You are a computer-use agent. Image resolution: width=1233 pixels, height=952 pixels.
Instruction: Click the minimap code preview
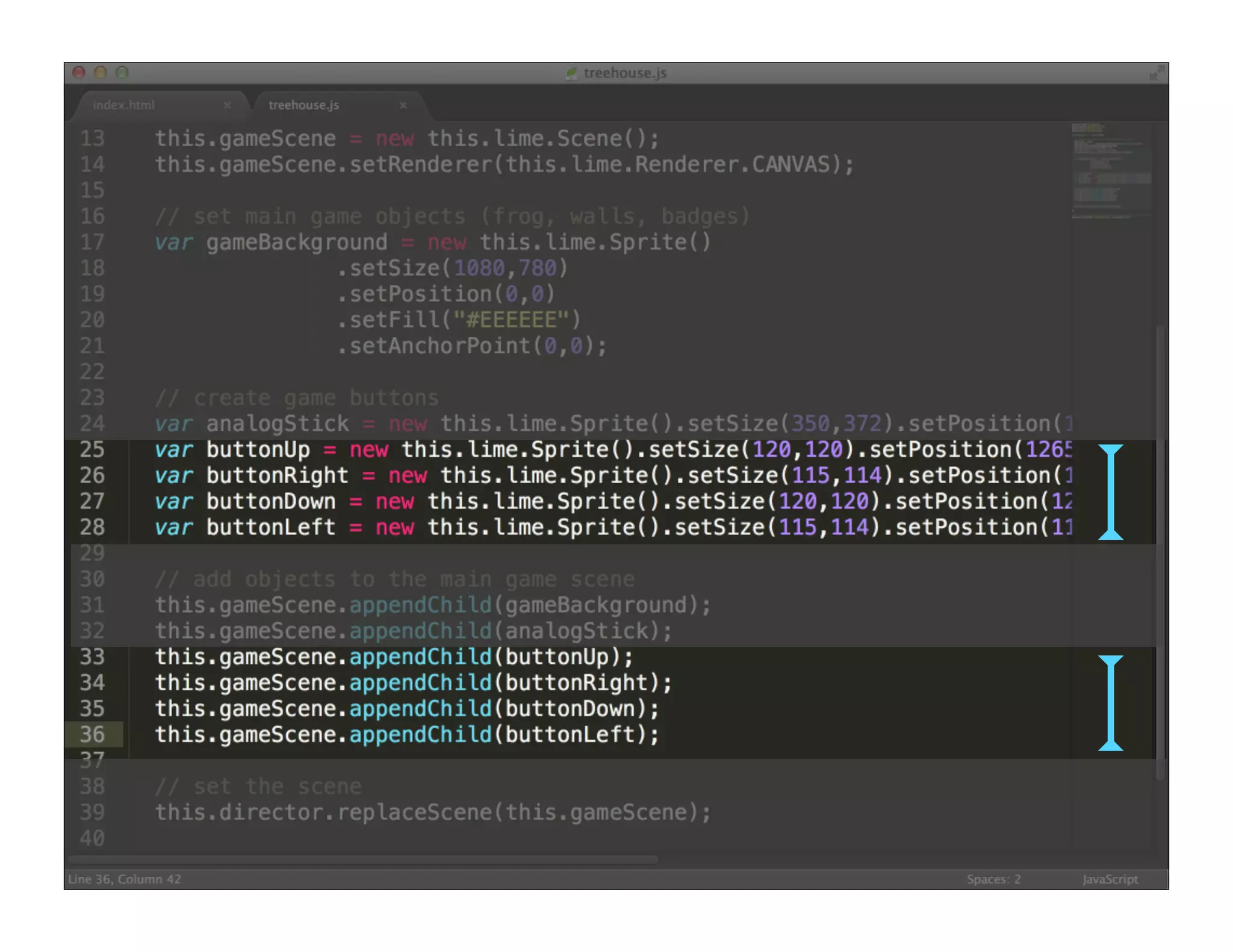pyautogui.click(x=1111, y=172)
